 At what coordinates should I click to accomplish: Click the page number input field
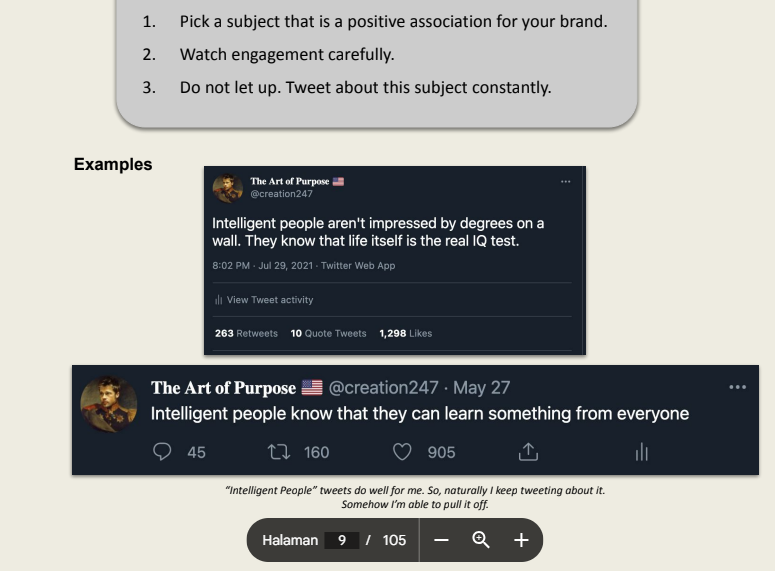[341, 540]
